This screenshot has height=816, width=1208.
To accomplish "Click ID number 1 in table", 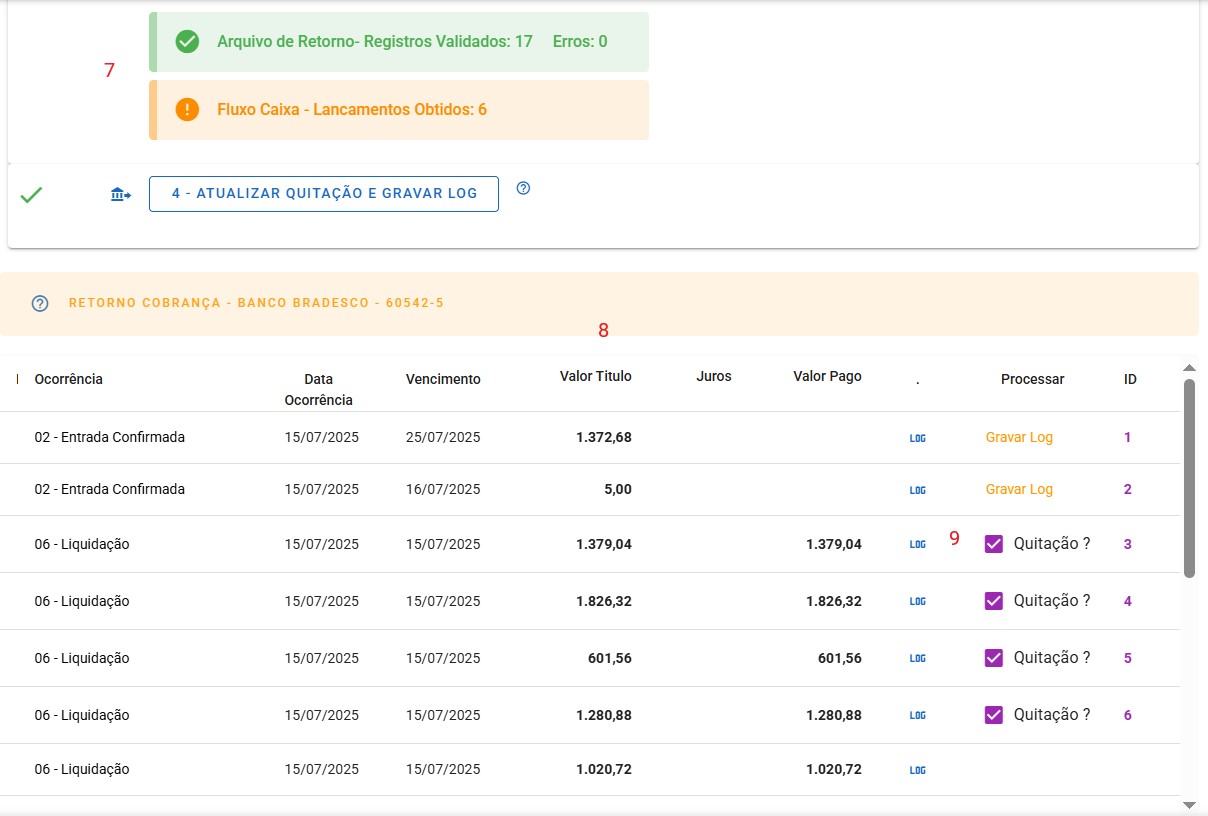I will click(1127, 437).
